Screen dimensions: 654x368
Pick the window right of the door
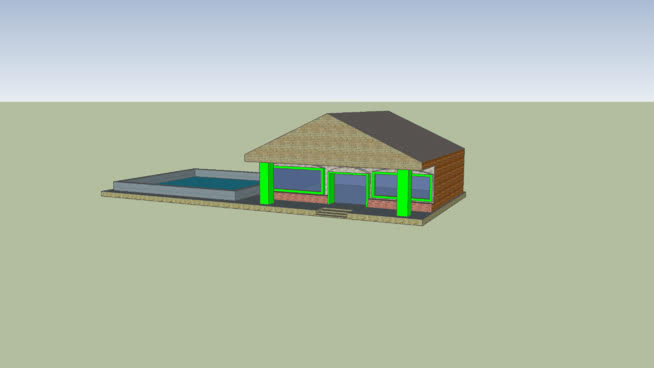[386, 185]
